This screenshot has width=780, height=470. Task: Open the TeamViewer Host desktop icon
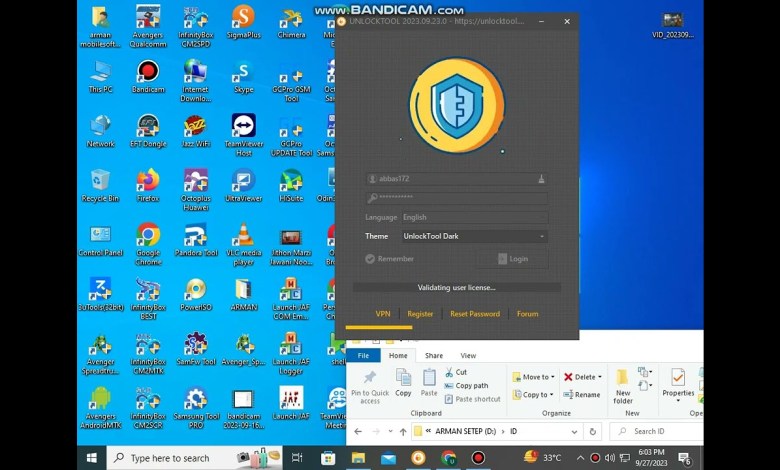click(x=243, y=130)
